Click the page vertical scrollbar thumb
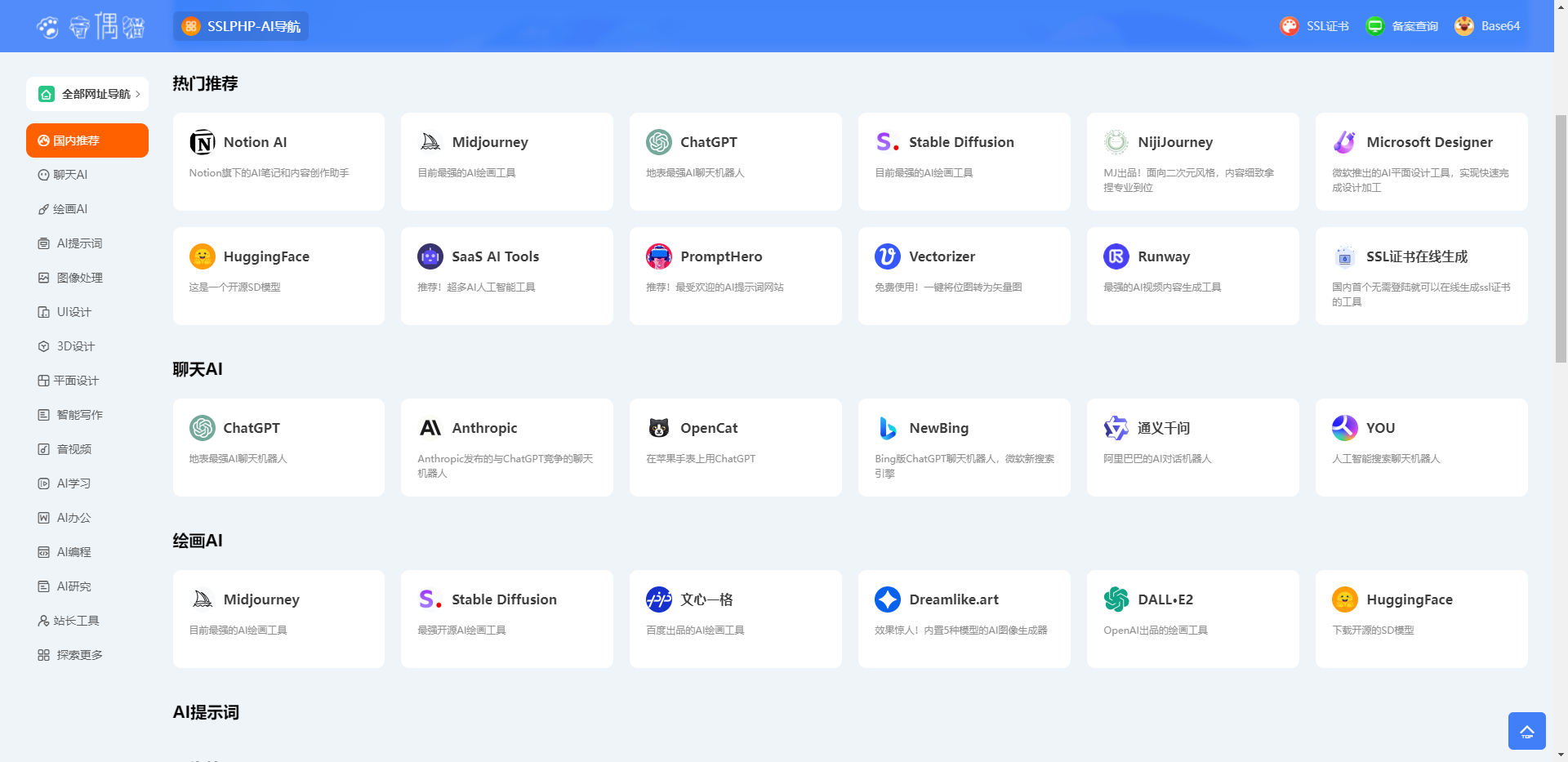This screenshot has height=762, width=1568. 1561,238
